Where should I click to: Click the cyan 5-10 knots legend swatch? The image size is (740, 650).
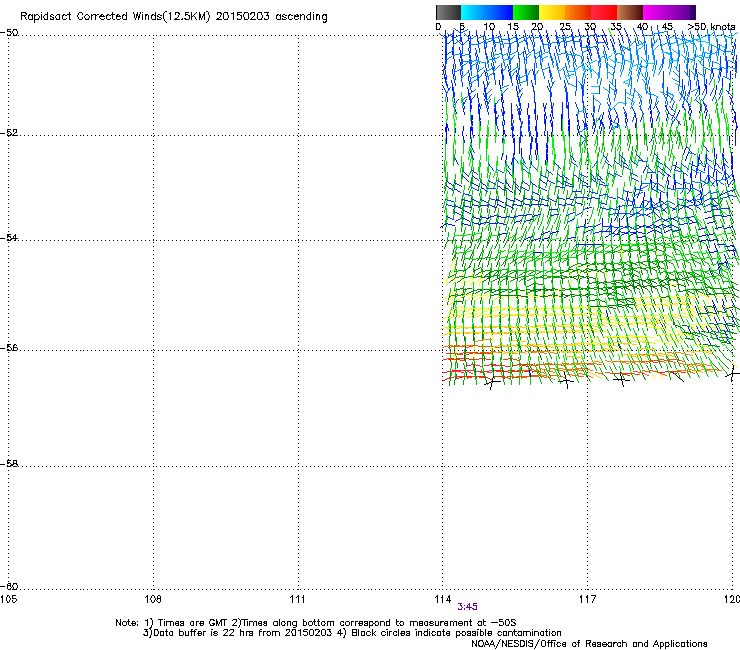pyautogui.click(x=474, y=12)
